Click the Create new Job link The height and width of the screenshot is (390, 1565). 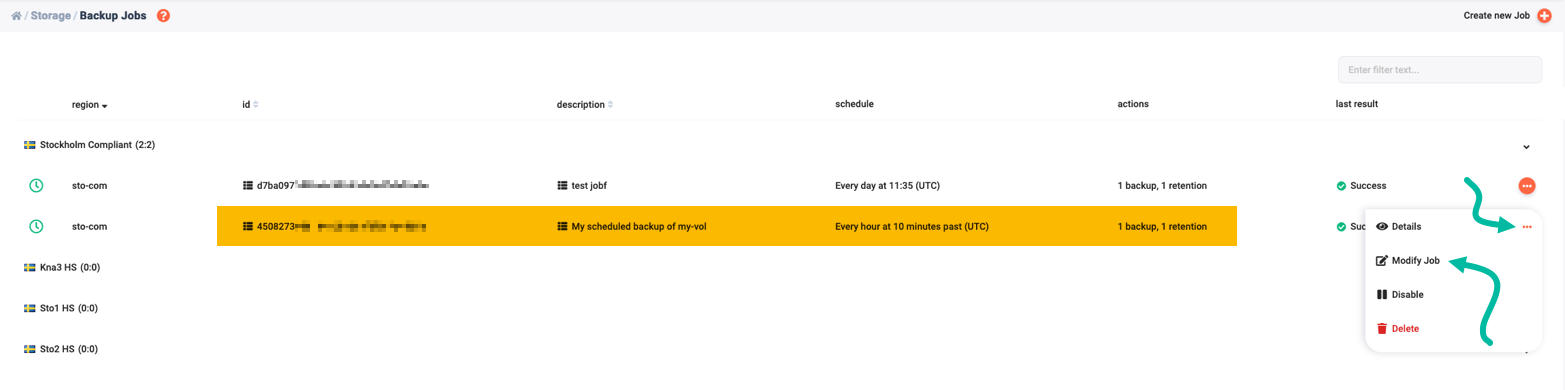pos(1498,16)
